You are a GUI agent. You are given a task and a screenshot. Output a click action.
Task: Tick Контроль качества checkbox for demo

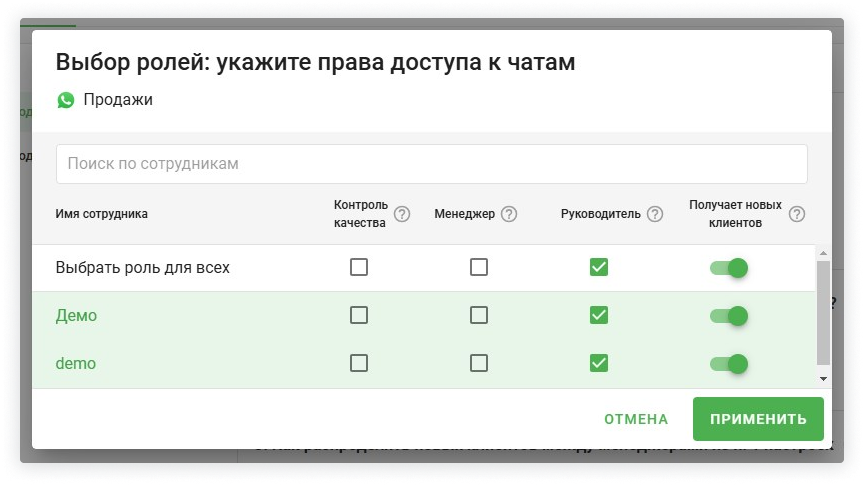pyautogui.click(x=359, y=363)
